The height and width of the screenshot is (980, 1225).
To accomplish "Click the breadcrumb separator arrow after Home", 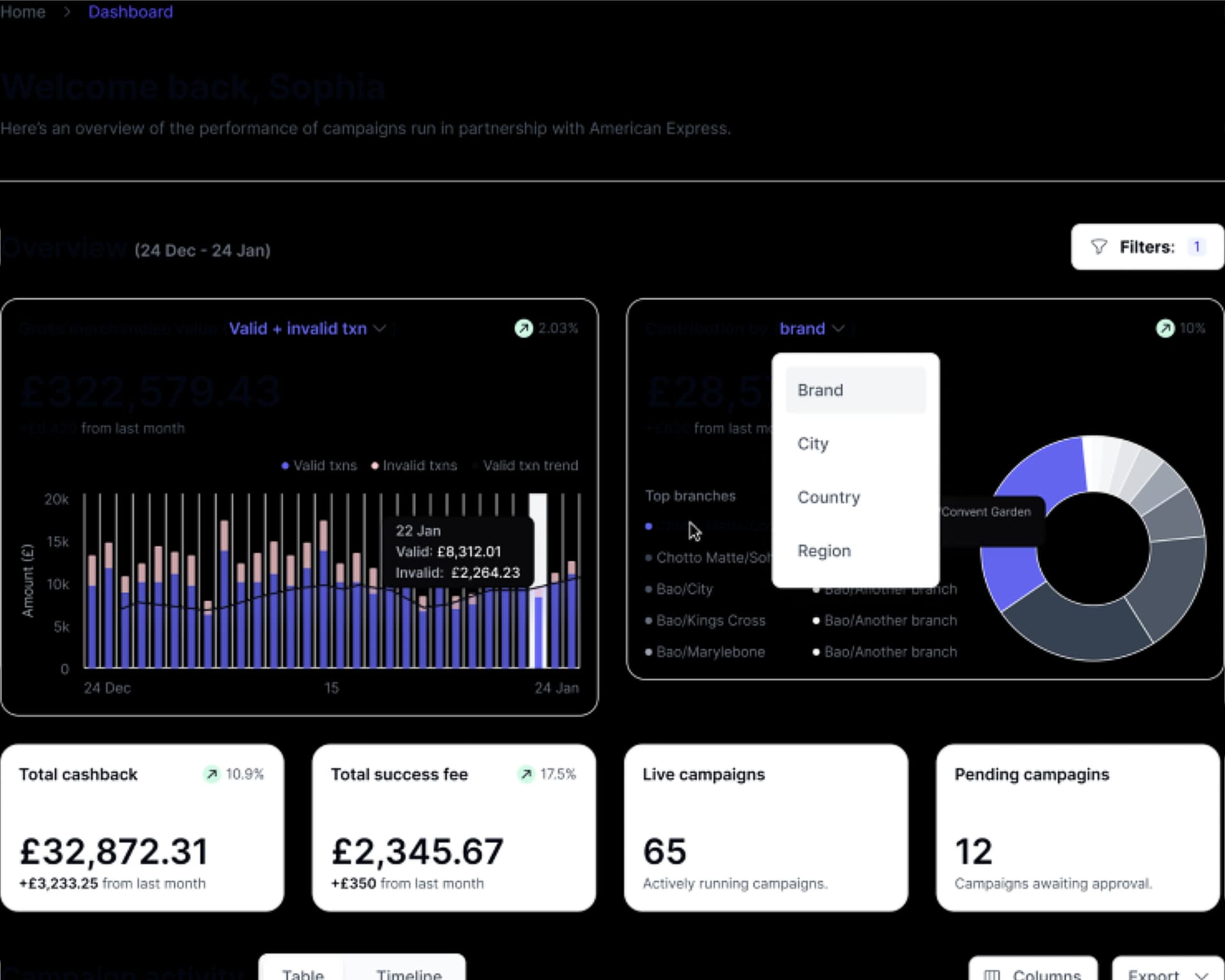I will (x=67, y=12).
